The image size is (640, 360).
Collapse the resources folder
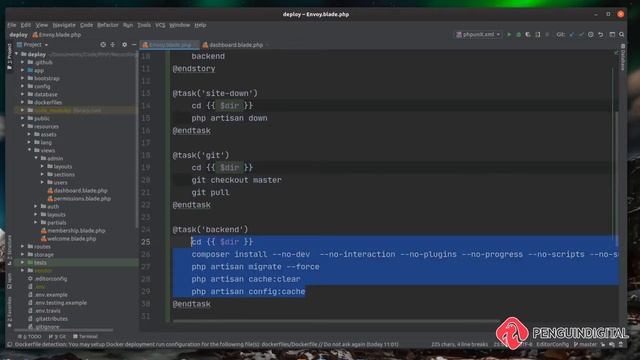[23, 126]
